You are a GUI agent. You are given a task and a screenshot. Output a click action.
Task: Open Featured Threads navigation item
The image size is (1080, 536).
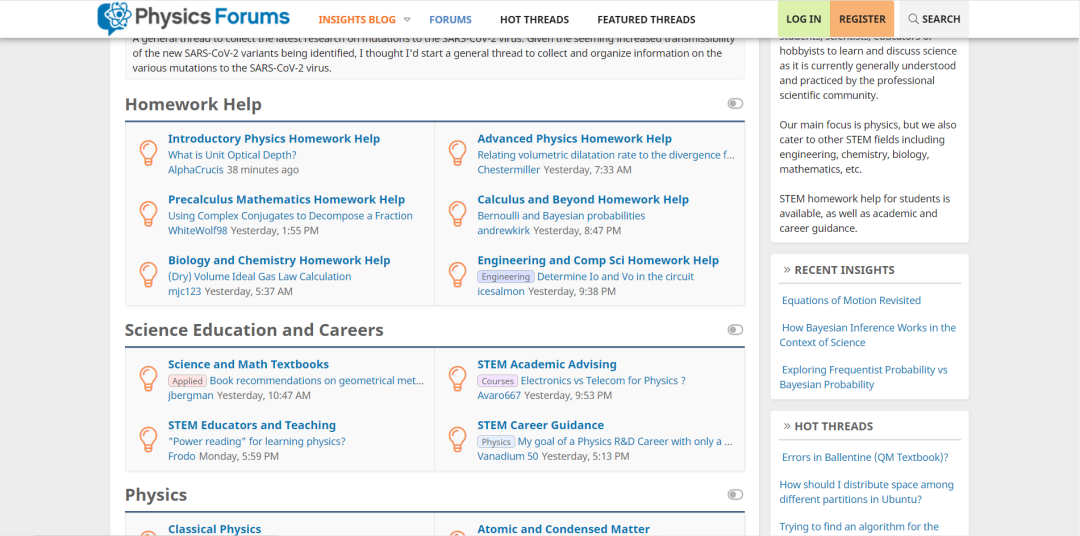[646, 19]
